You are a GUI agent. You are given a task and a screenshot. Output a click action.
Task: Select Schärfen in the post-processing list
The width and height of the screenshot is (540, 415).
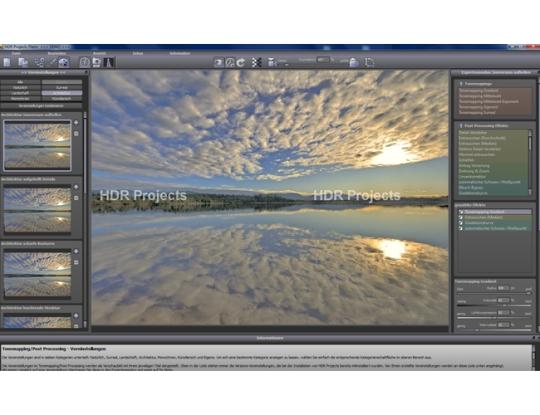point(466,160)
